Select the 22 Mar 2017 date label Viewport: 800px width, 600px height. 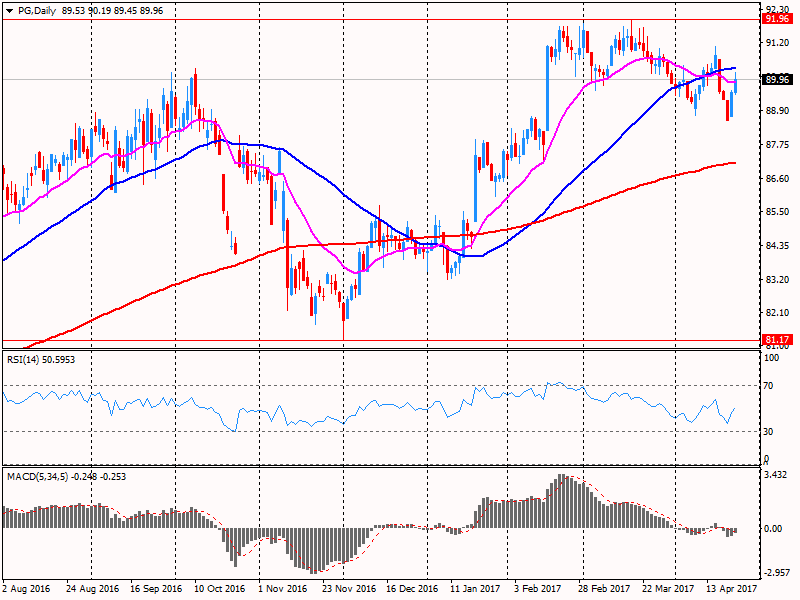pyautogui.click(x=667, y=588)
